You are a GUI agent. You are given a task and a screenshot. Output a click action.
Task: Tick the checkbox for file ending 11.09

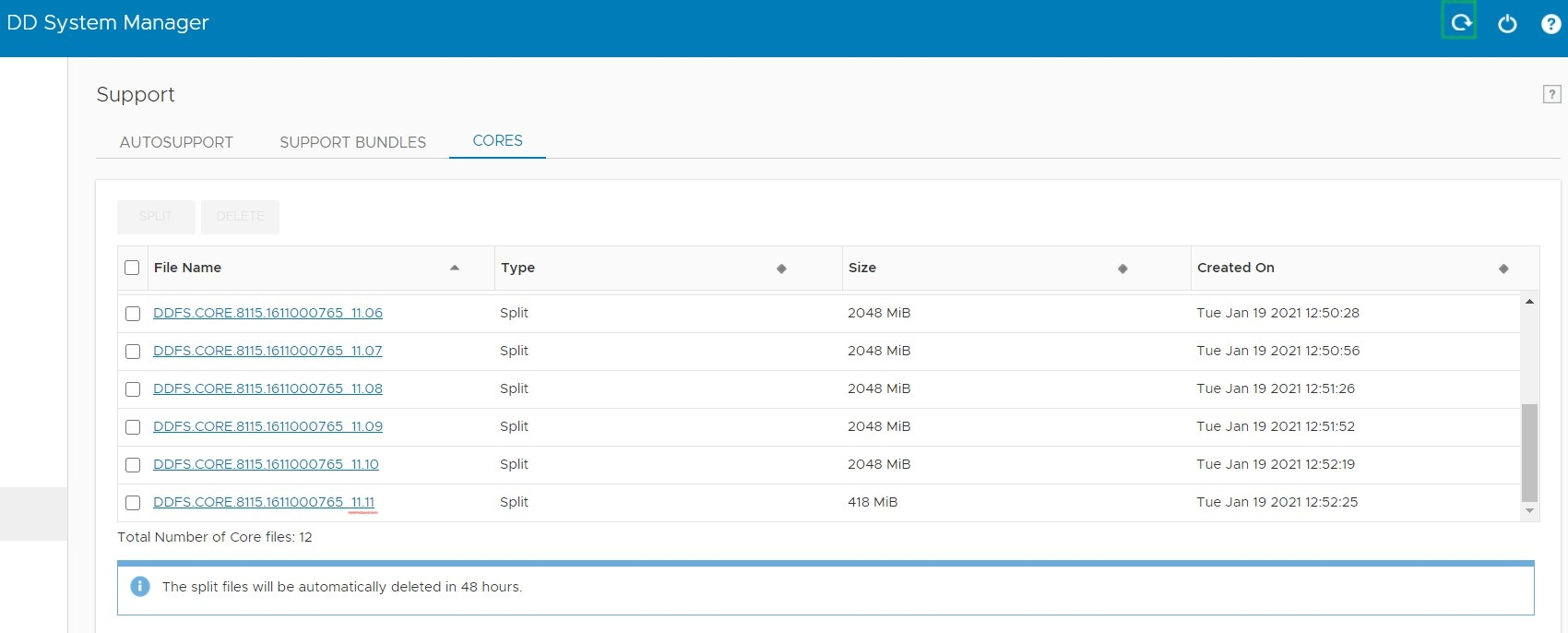(133, 427)
